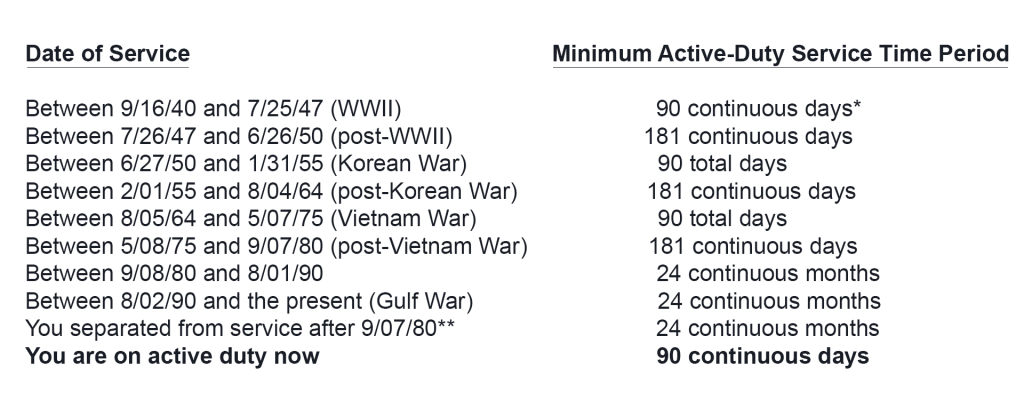Click the post-Vietnam War date range
Screen dimensions: 1024x400
tap(277, 246)
